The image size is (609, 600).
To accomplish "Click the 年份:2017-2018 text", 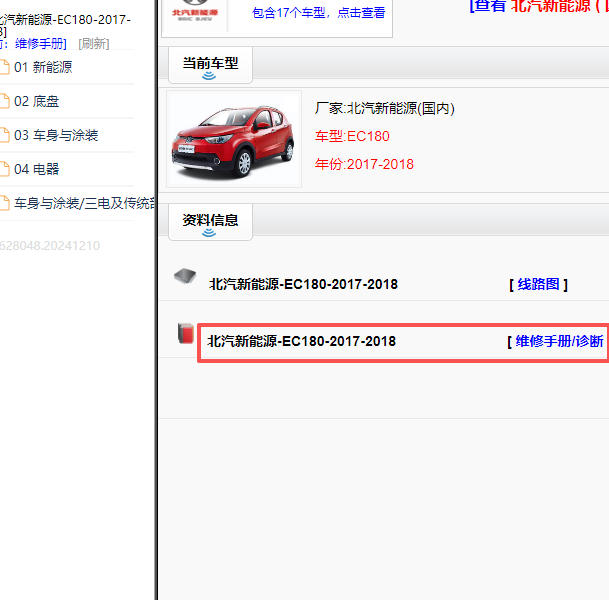I will (x=364, y=164).
